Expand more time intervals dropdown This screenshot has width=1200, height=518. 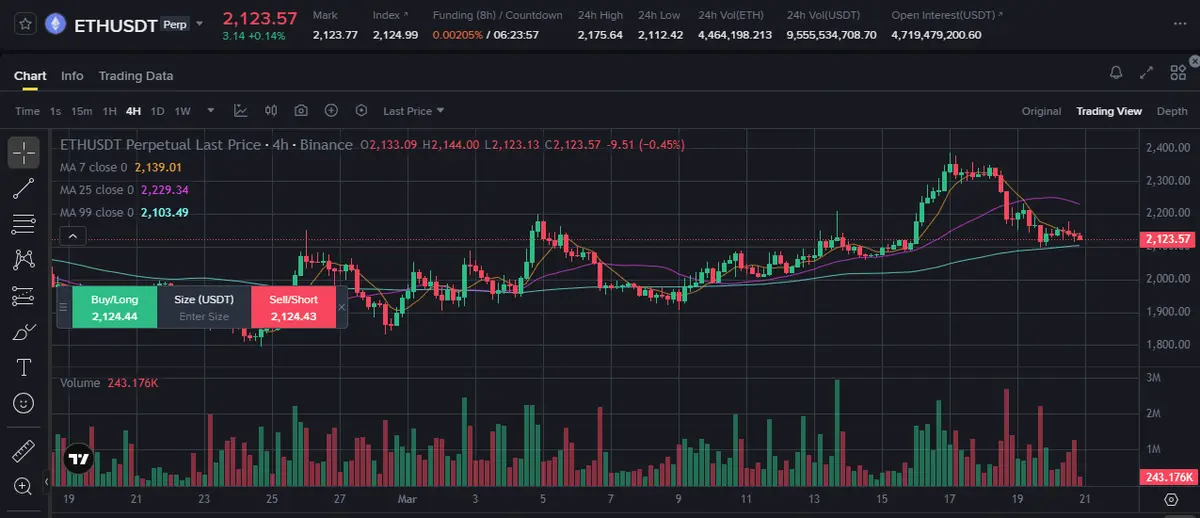211,111
